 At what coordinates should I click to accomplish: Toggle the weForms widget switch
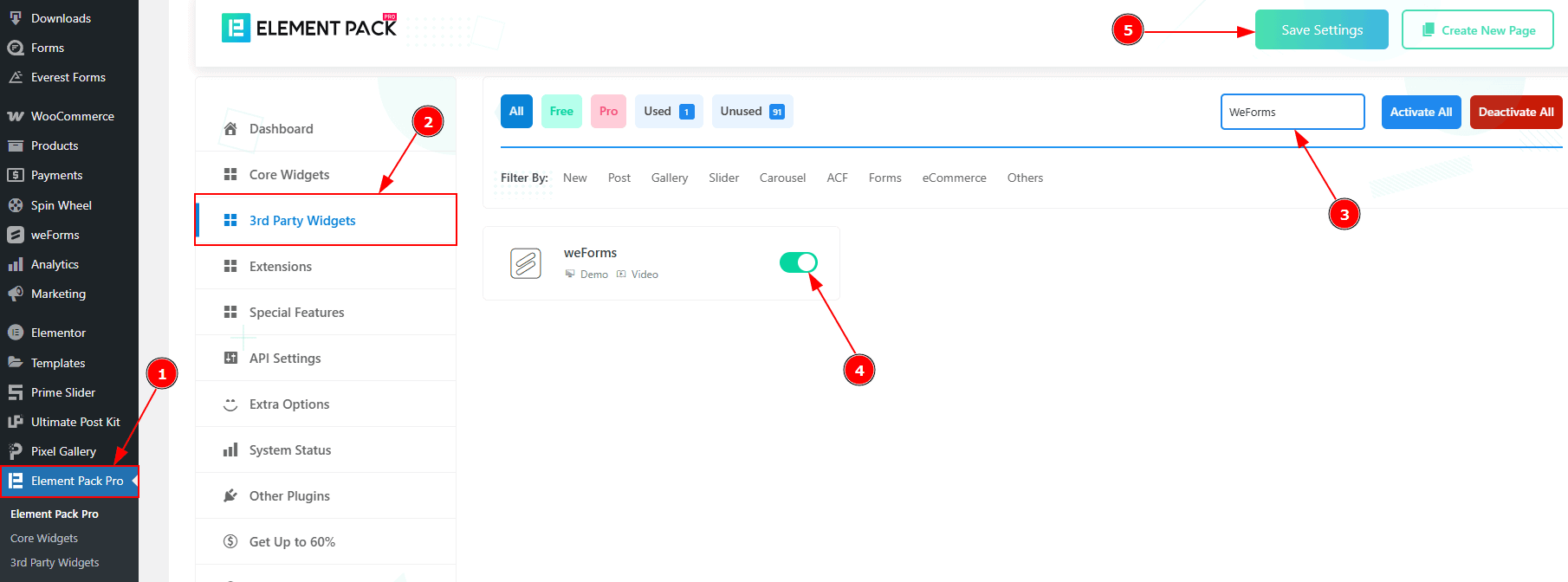799,262
